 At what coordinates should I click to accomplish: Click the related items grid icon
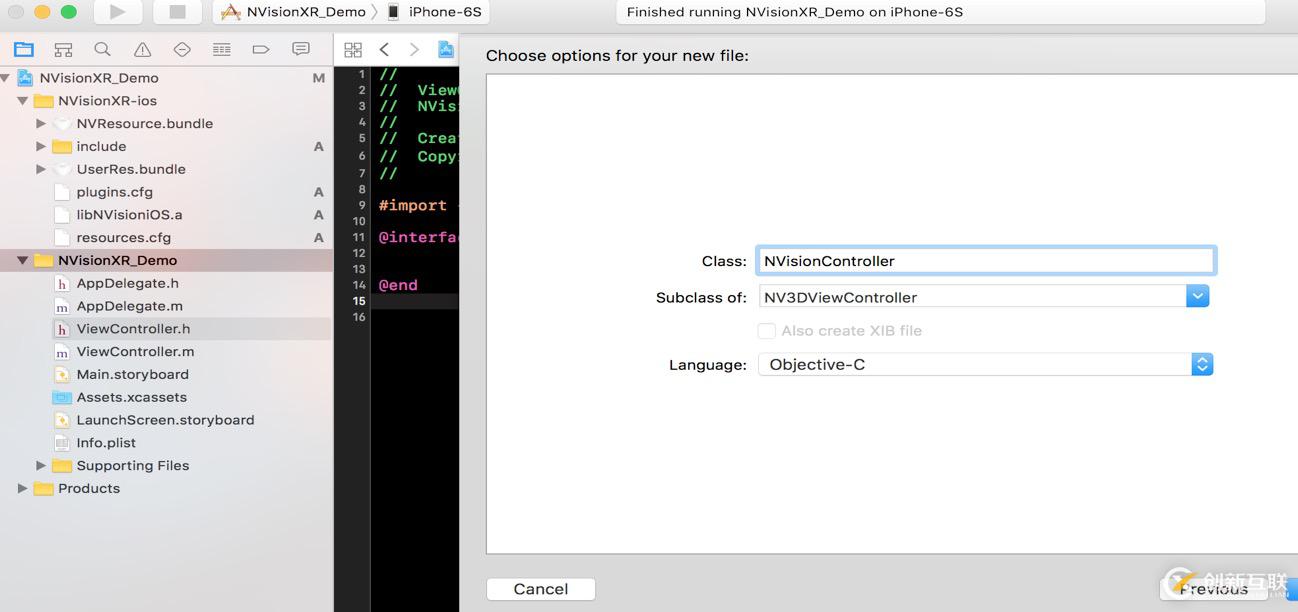(352, 49)
